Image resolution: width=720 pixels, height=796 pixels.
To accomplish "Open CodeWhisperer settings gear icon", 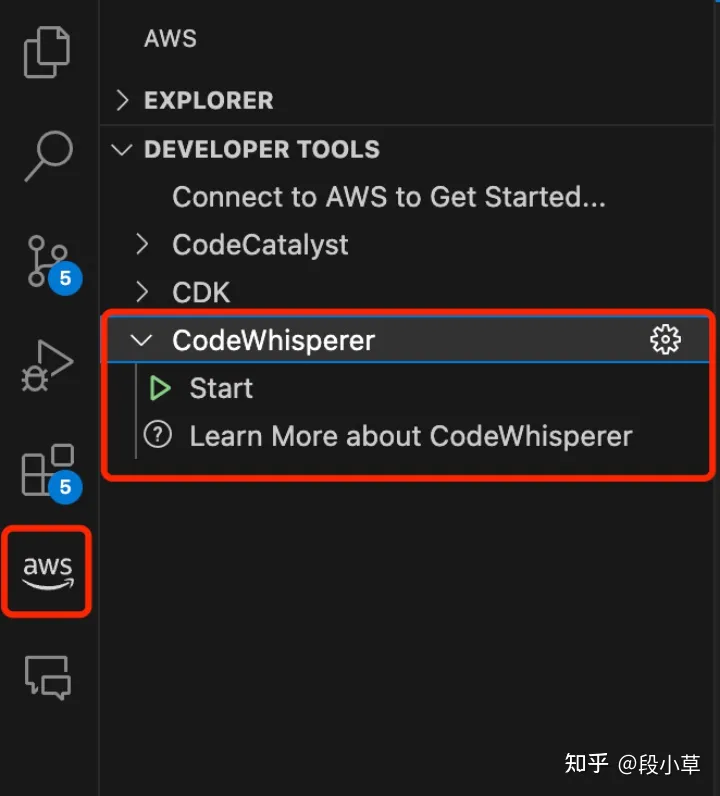I will tap(665, 340).
